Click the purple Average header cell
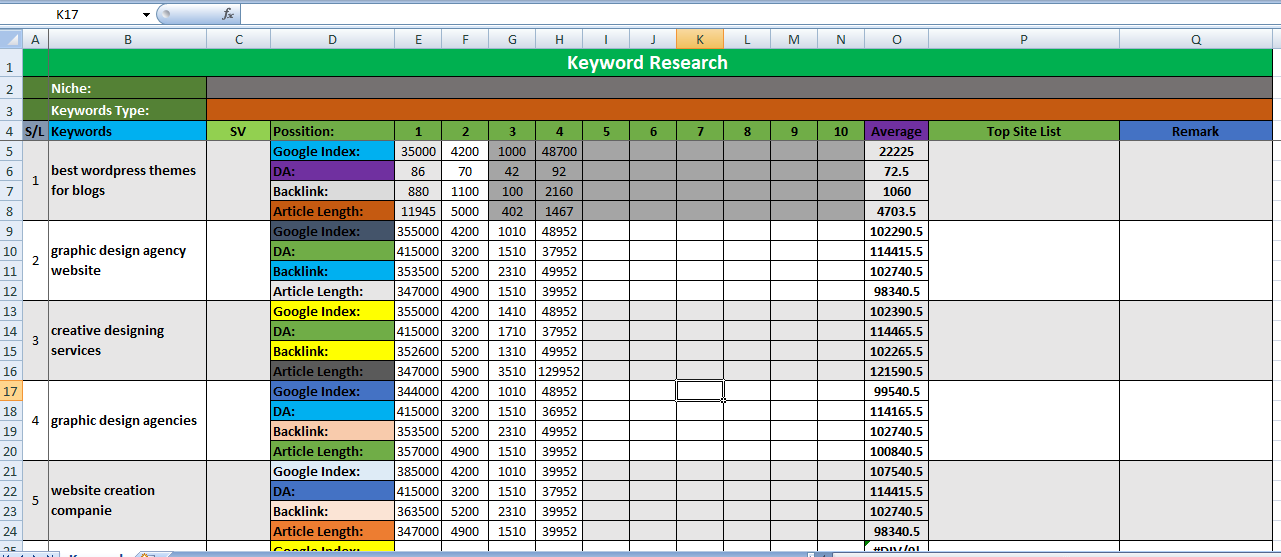1281x557 pixels. (x=896, y=131)
